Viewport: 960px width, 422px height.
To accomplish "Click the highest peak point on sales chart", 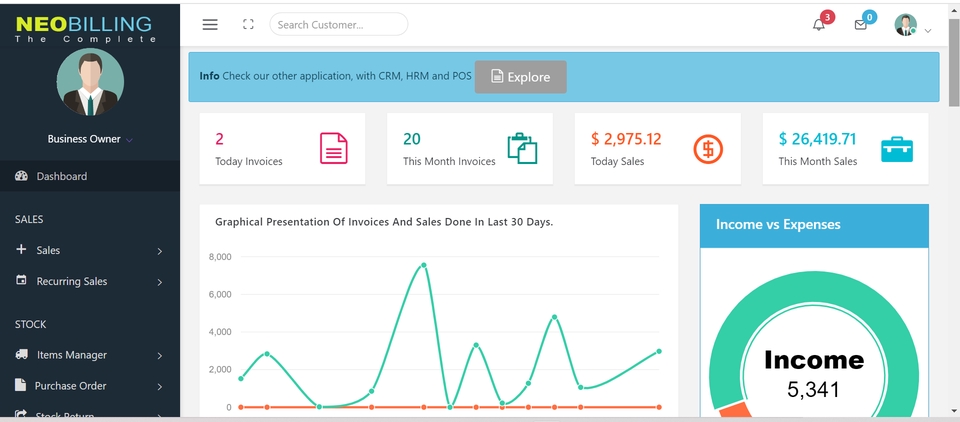I will tap(424, 265).
